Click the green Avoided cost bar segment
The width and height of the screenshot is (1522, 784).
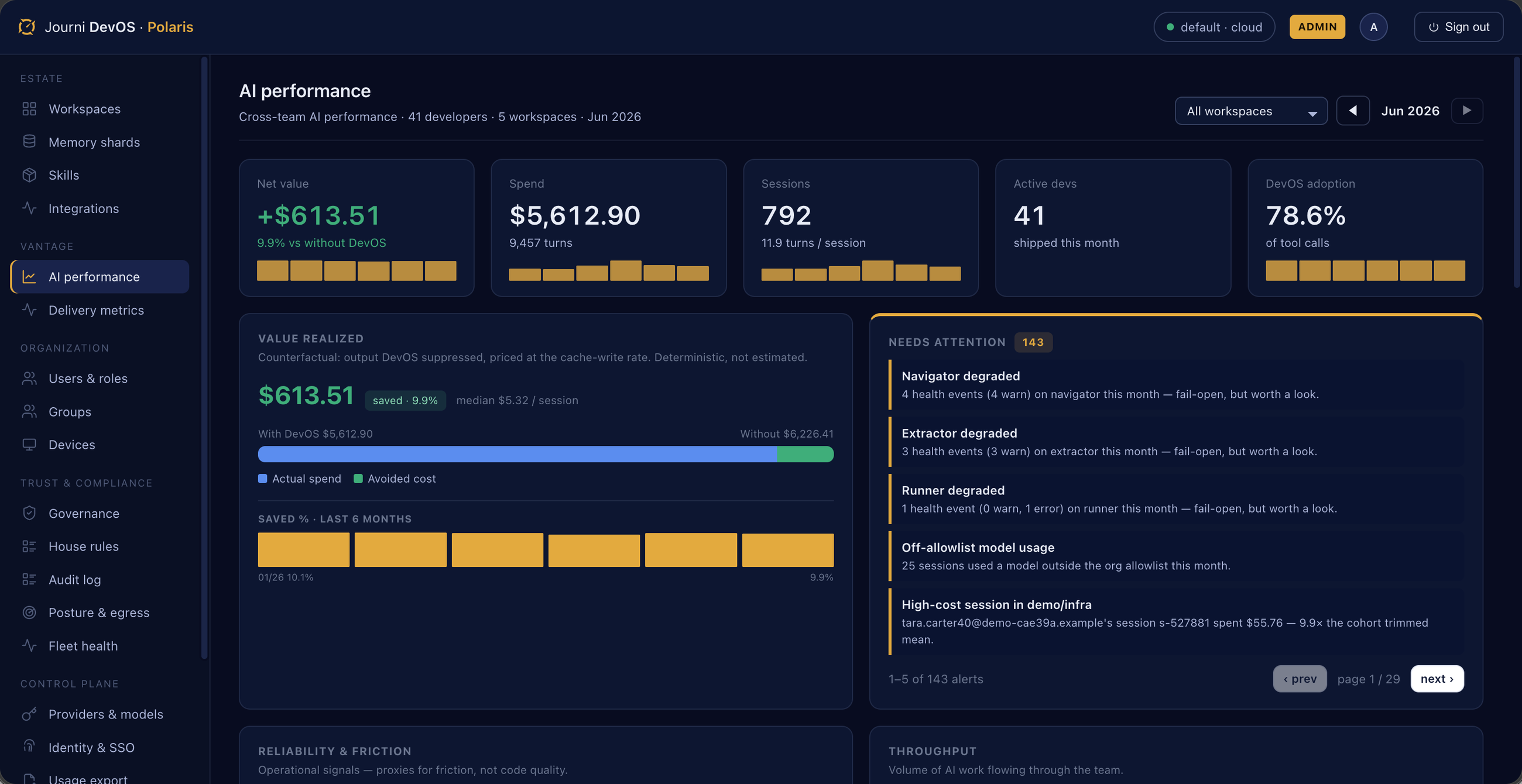click(x=805, y=454)
